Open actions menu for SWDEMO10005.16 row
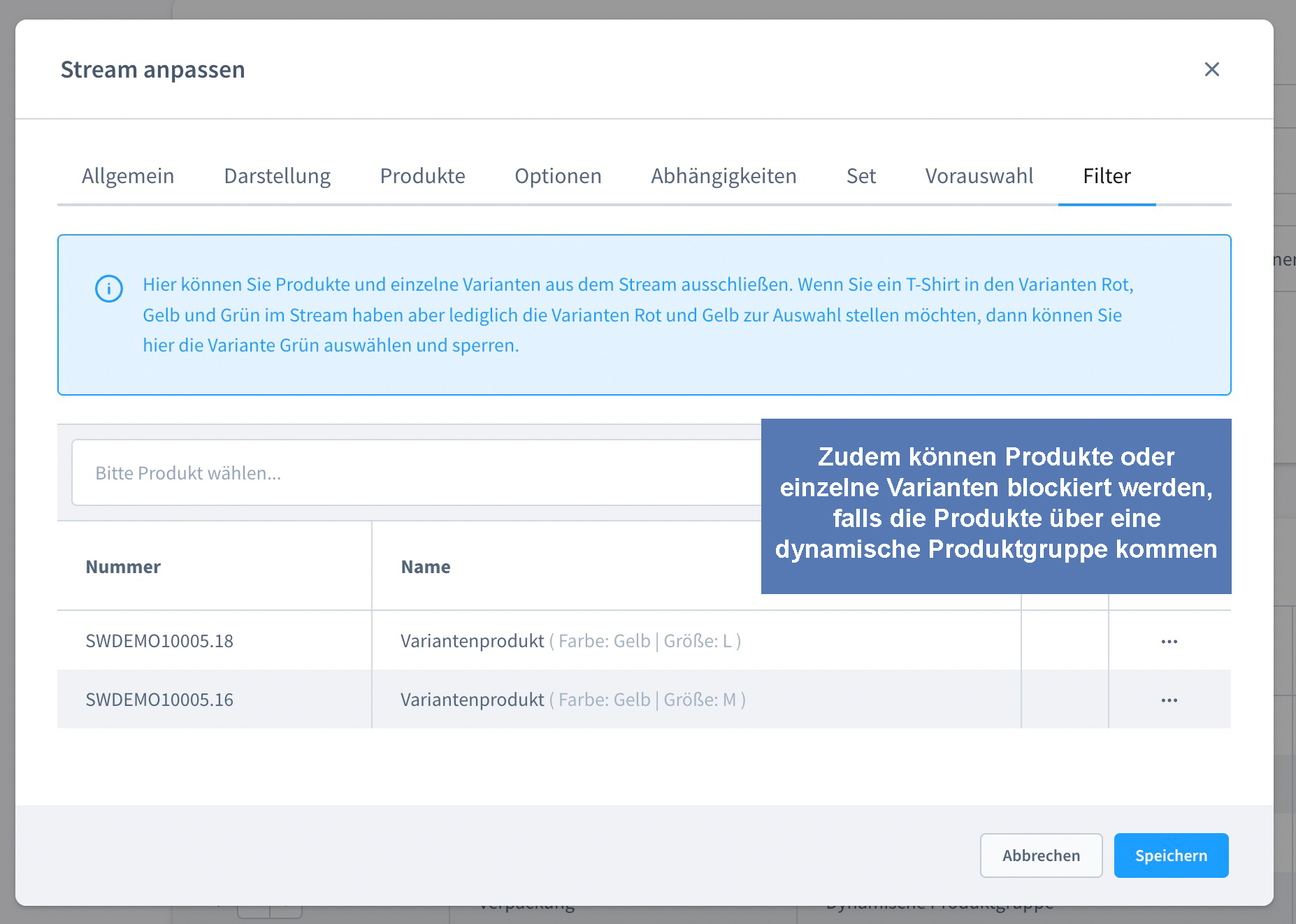This screenshot has width=1296, height=924. (x=1169, y=700)
